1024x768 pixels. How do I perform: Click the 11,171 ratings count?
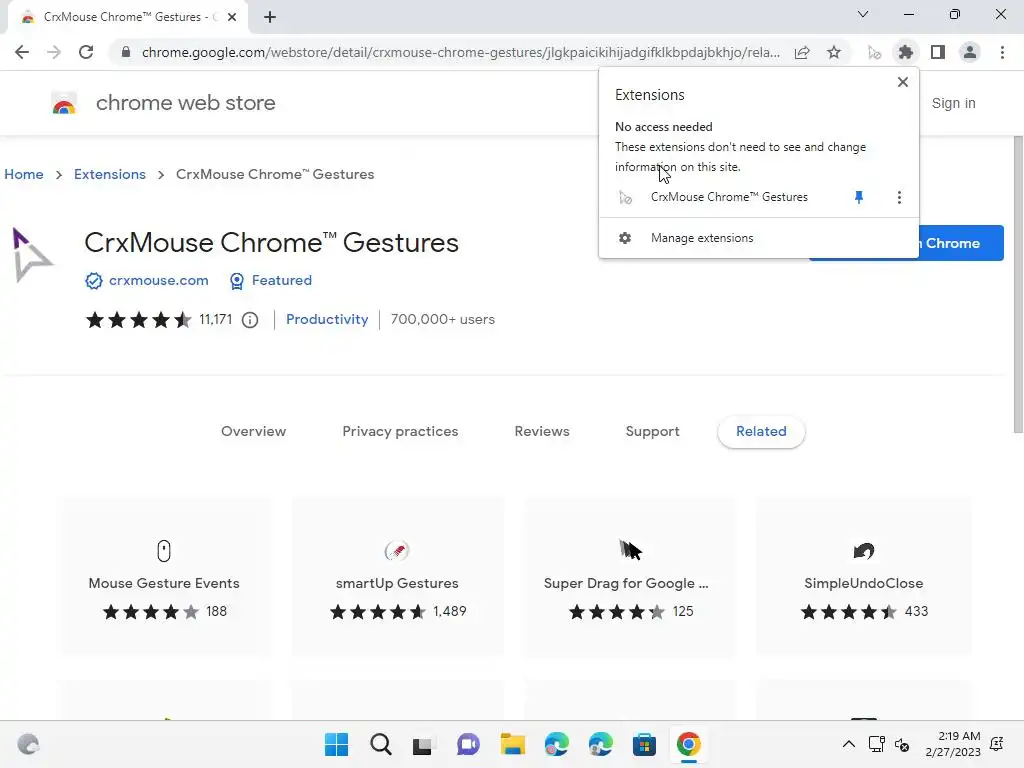tap(216, 319)
